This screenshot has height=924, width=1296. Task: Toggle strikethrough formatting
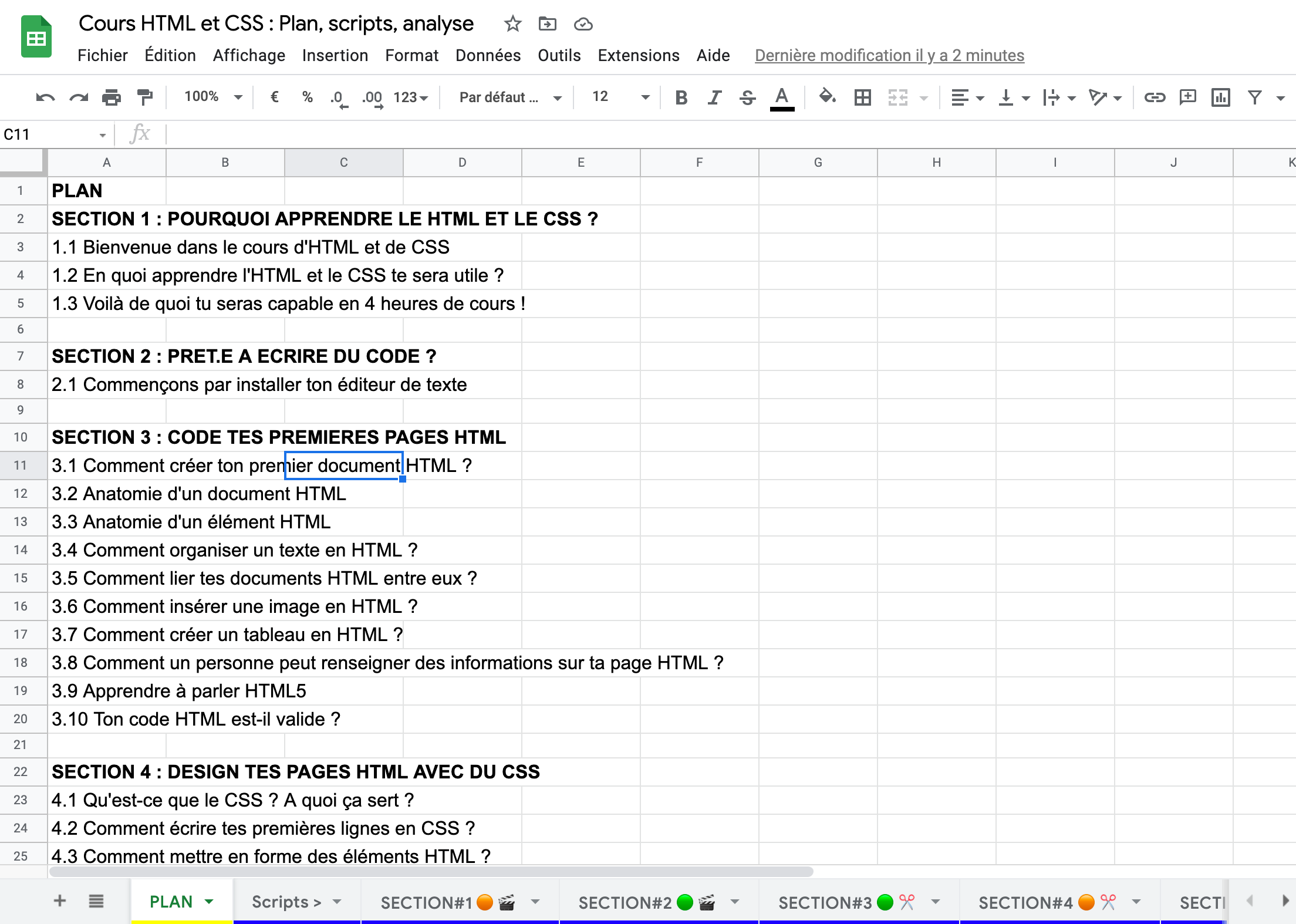747,97
